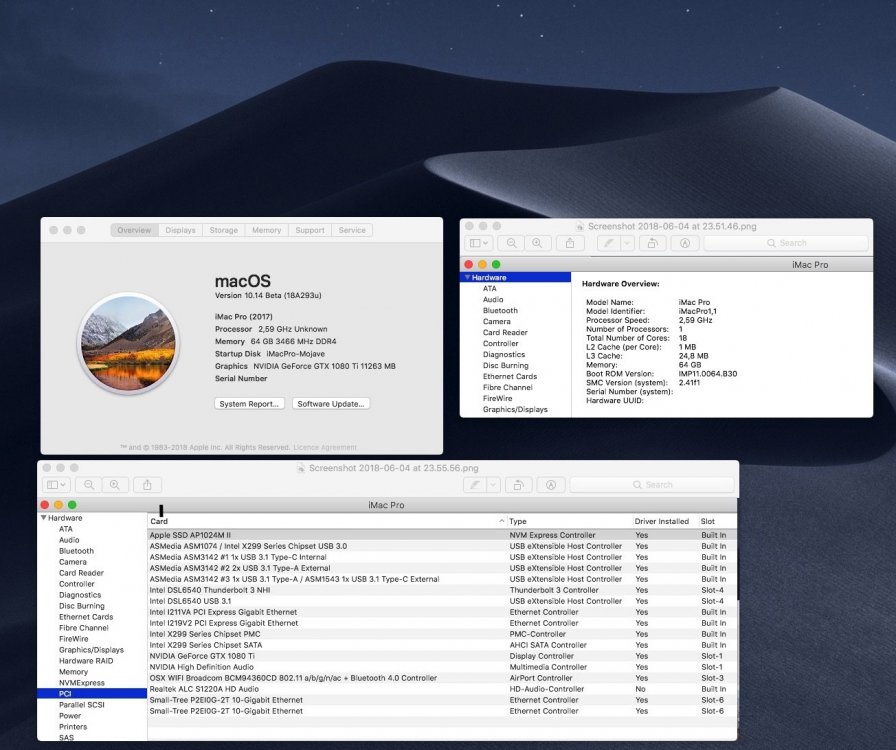
Task: Select the highlight pen in the 23.55.56 Preview window
Action: [x=474, y=485]
